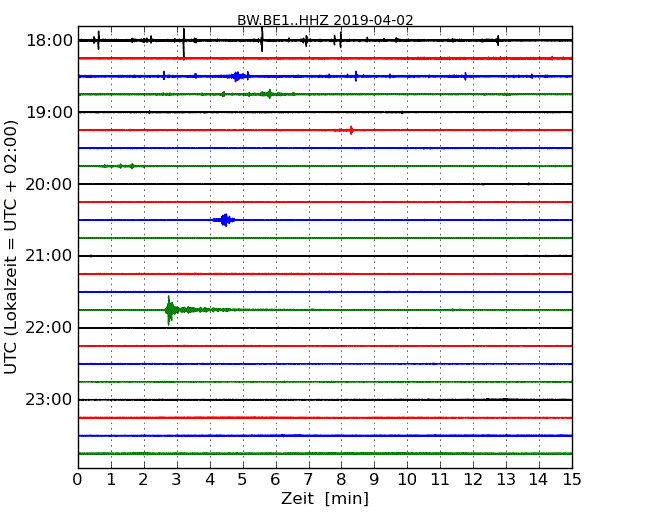This screenshot has height=520, width=650.
Task: Click x-axis tick label 15
Action: [572, 480]
